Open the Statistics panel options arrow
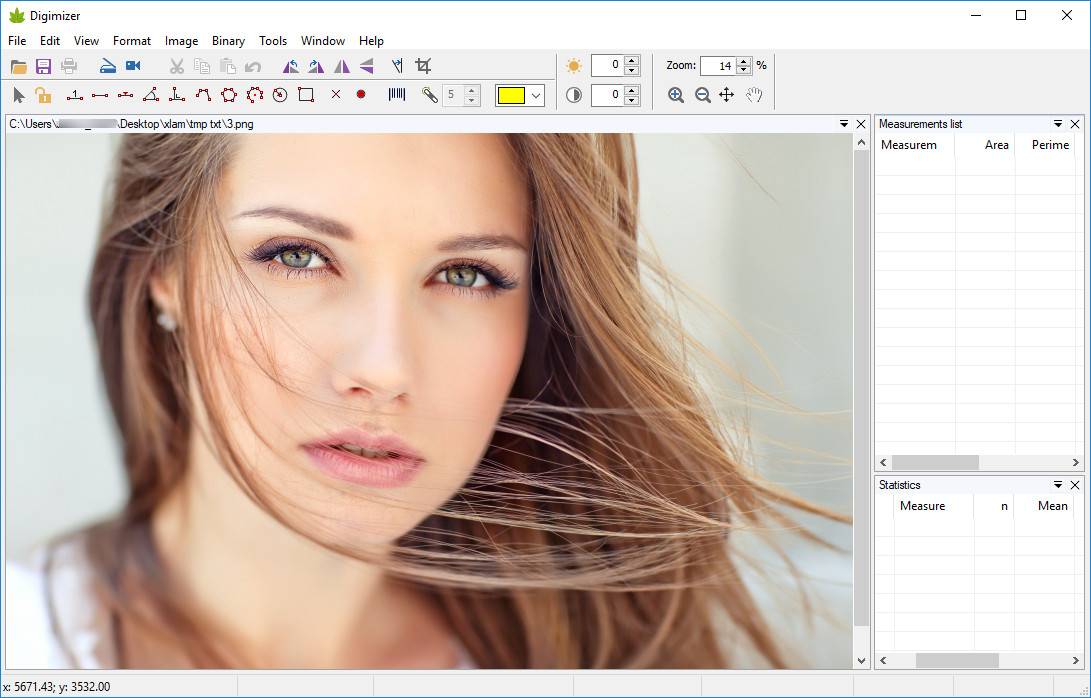 click(x=1058, y=485)
